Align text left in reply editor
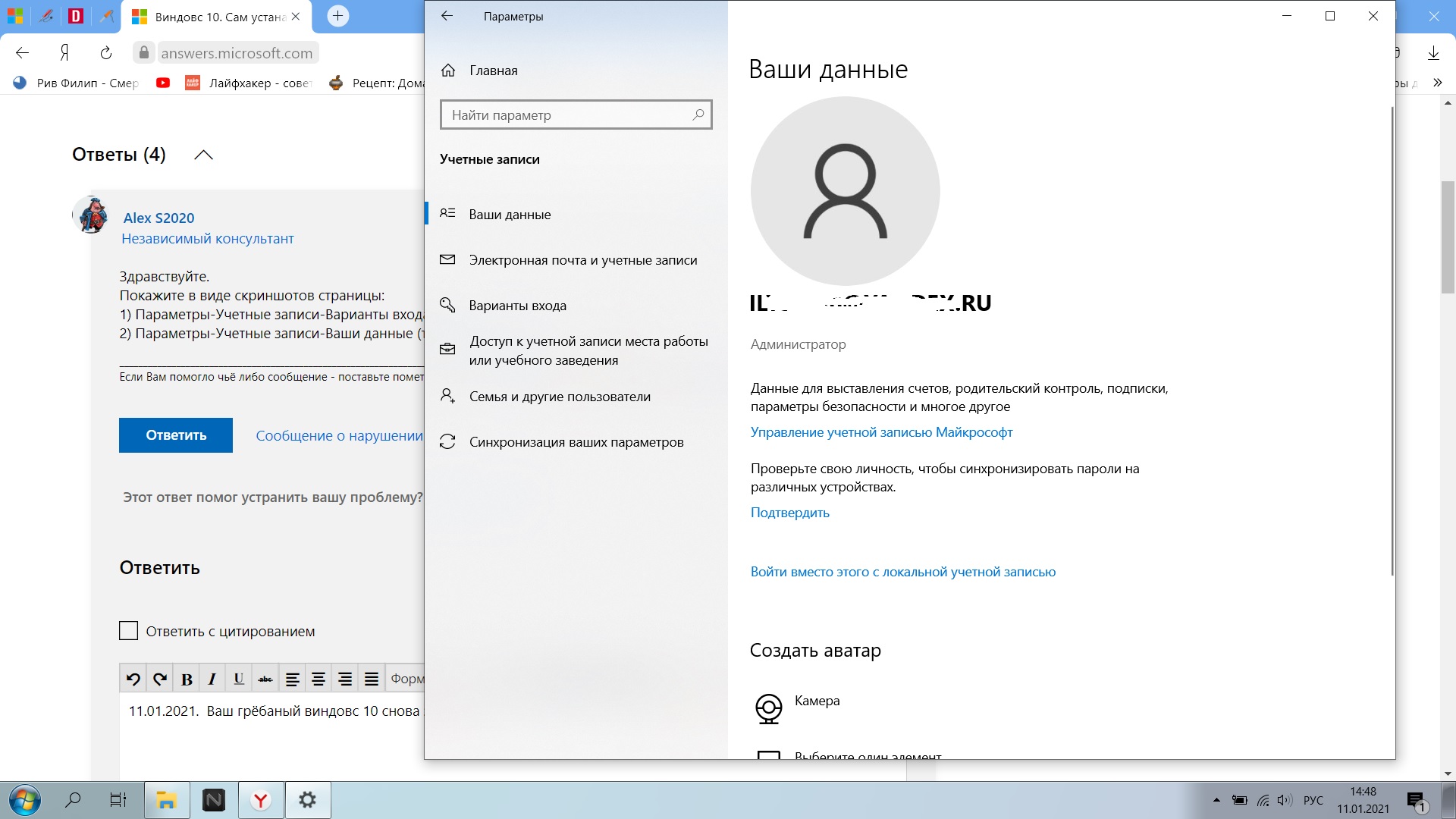The image size is (1456, 819). 292,679
